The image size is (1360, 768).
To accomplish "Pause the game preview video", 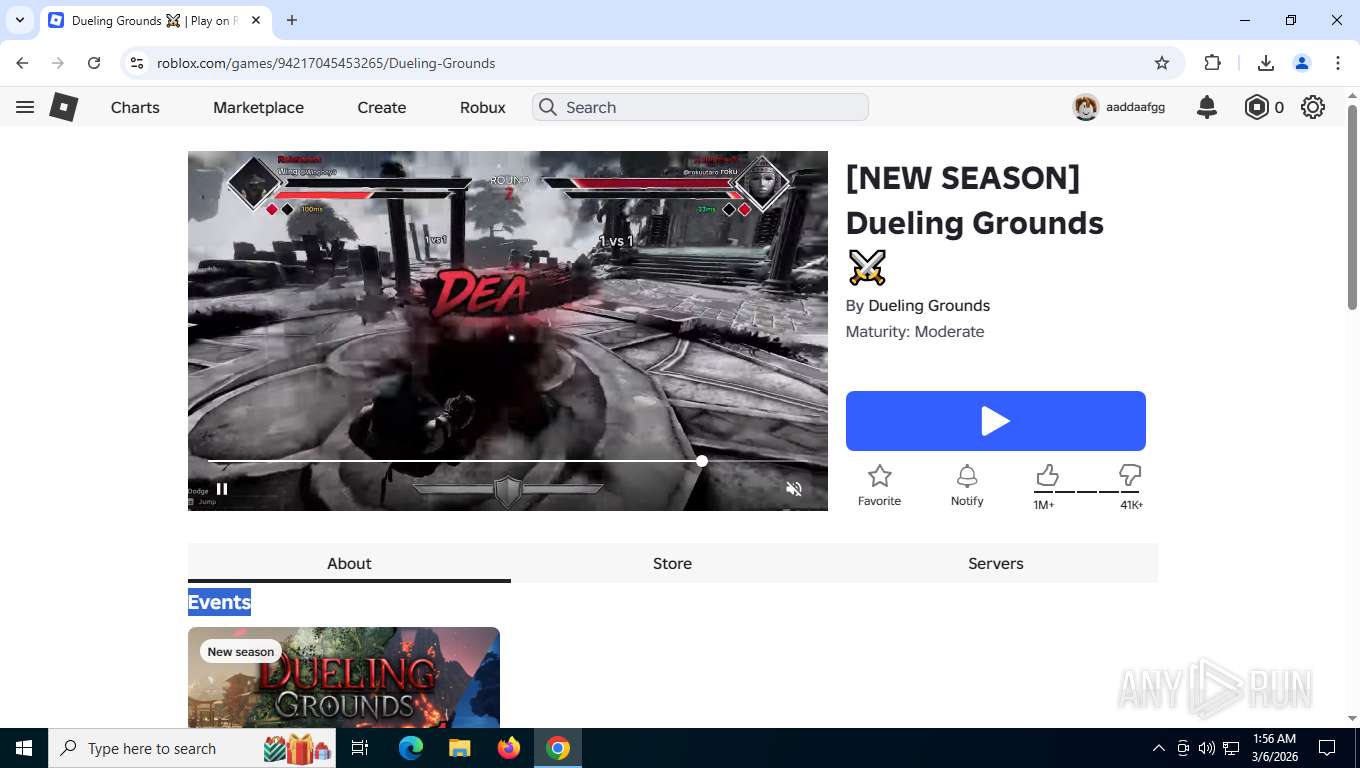I will pyautogui.click(x=222, y=489).
